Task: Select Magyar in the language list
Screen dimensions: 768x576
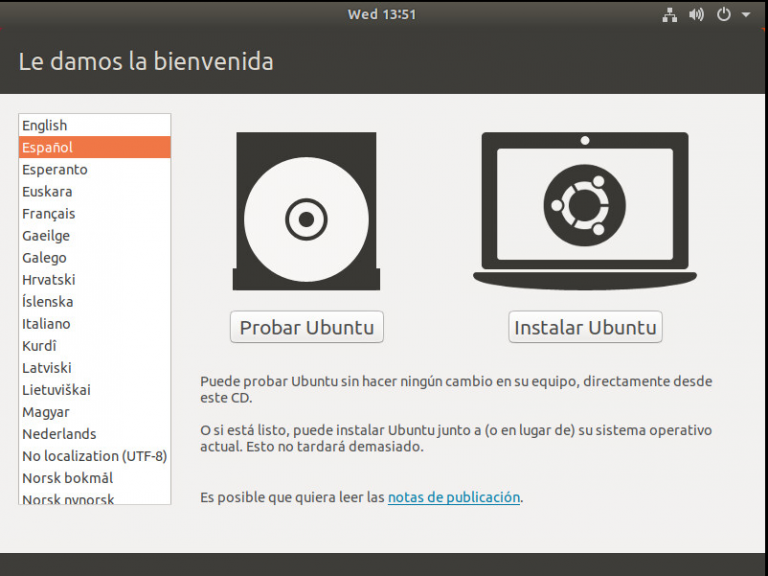Action: coord(48,411)
